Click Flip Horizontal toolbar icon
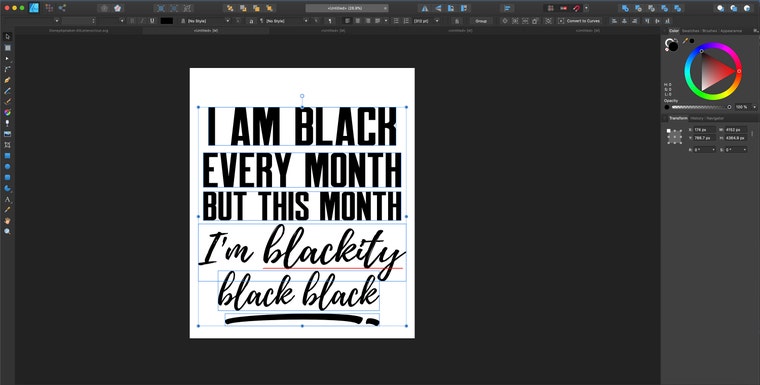Image resolution: width=760 pixels, height=385 pixels. [x=425, y=8]
